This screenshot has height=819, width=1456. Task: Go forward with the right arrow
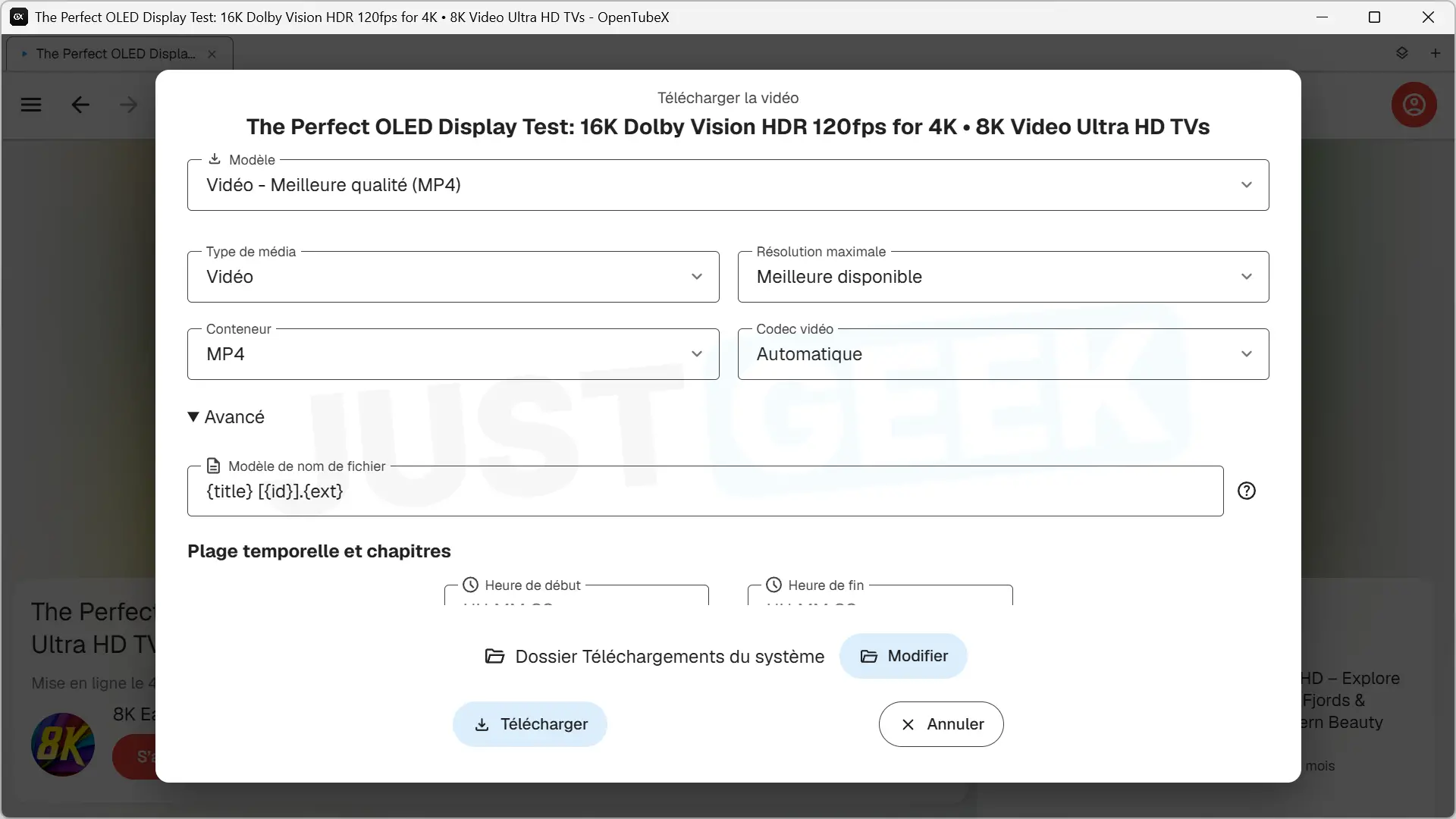129,105
